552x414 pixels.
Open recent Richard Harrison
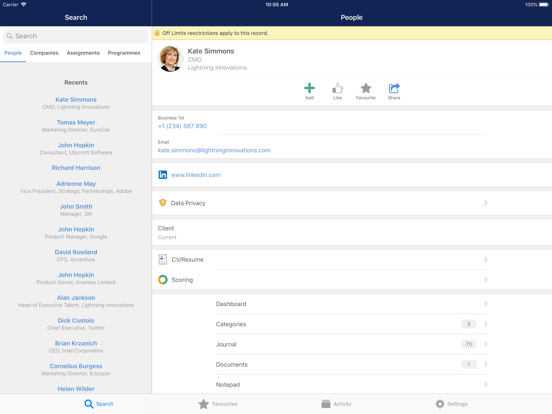click(76, 168)
